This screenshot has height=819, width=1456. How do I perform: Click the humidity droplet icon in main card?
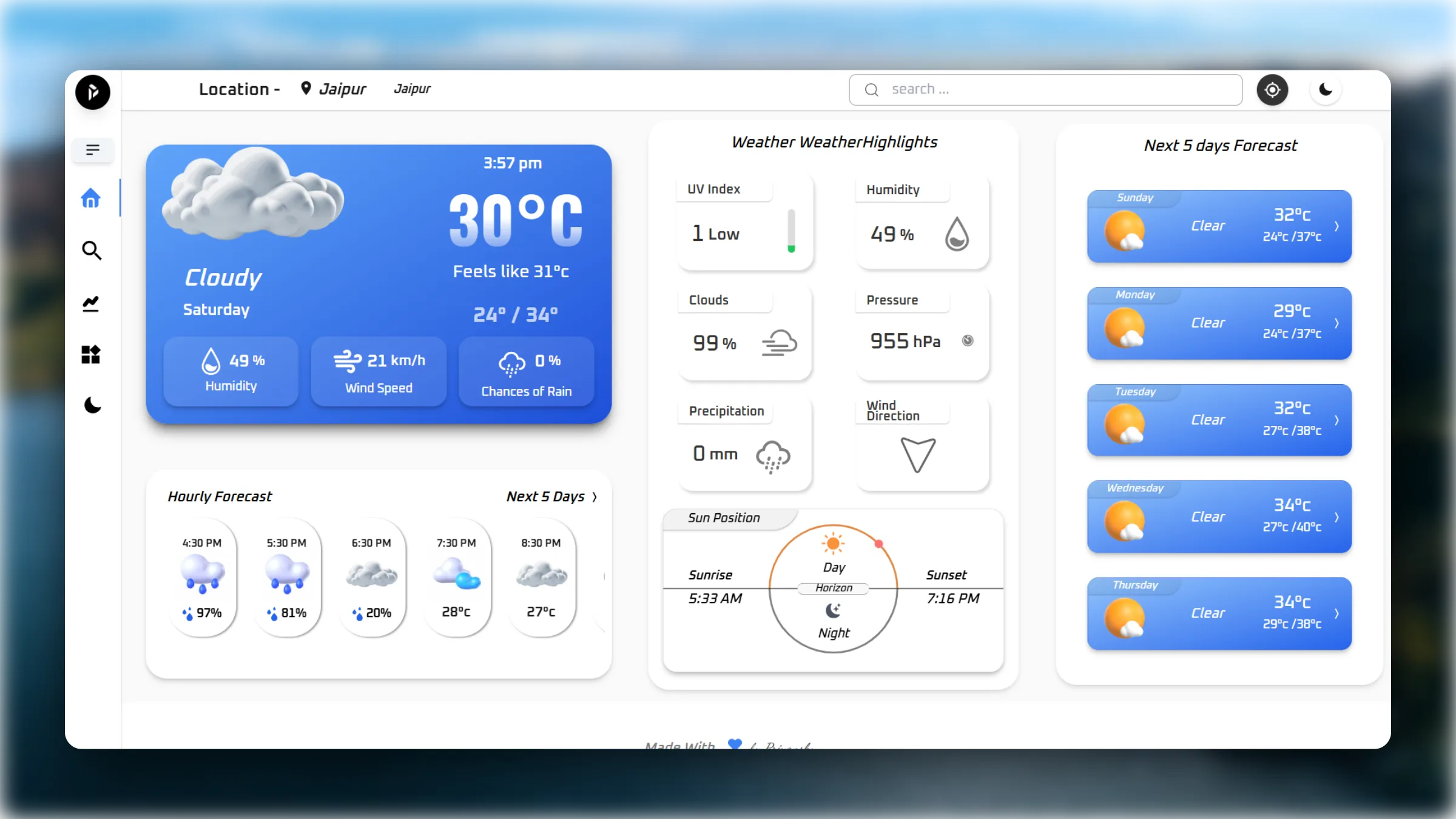pos(211,361)
